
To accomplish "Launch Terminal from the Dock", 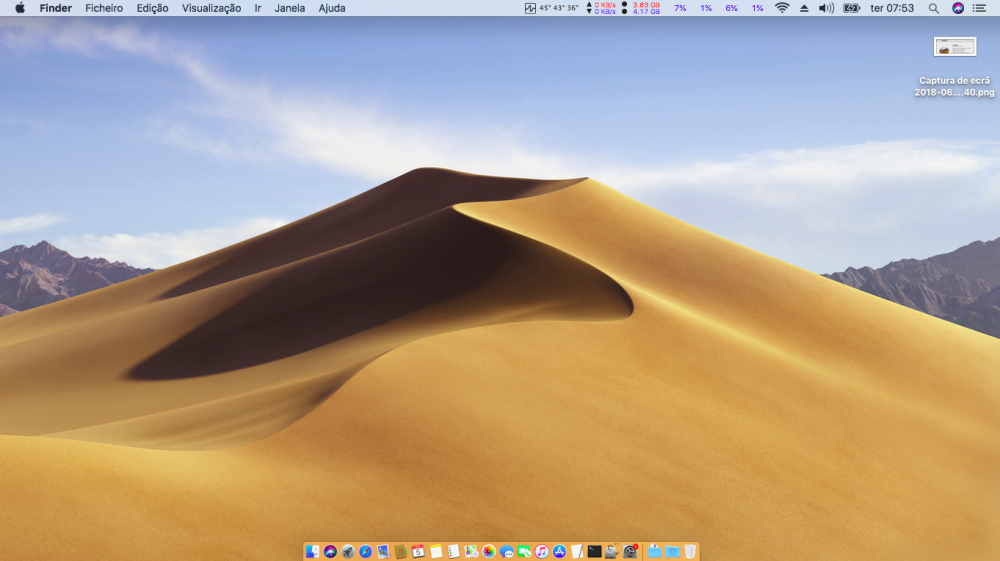I will point(594,551).
